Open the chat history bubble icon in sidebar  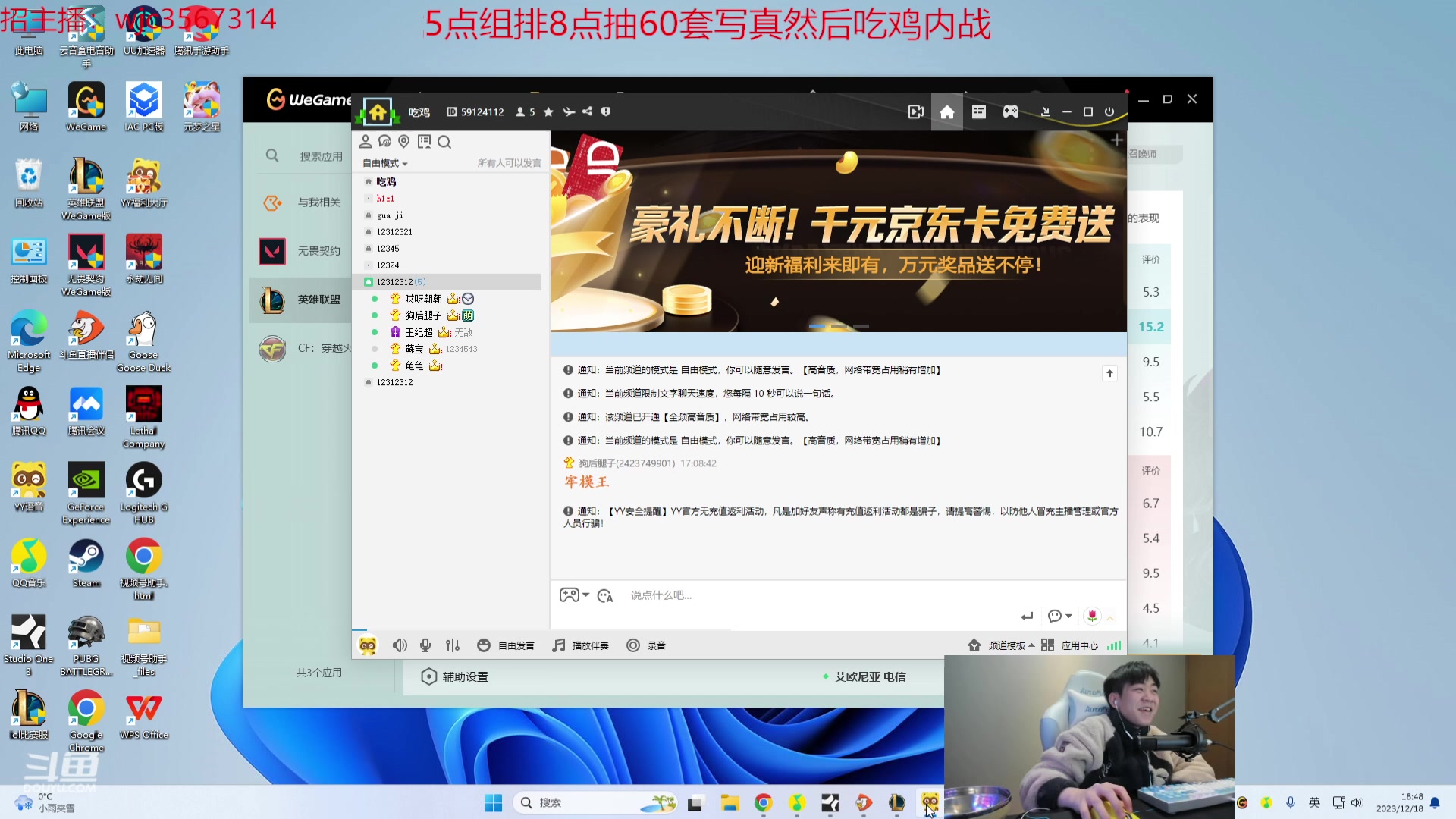point(384,142)
